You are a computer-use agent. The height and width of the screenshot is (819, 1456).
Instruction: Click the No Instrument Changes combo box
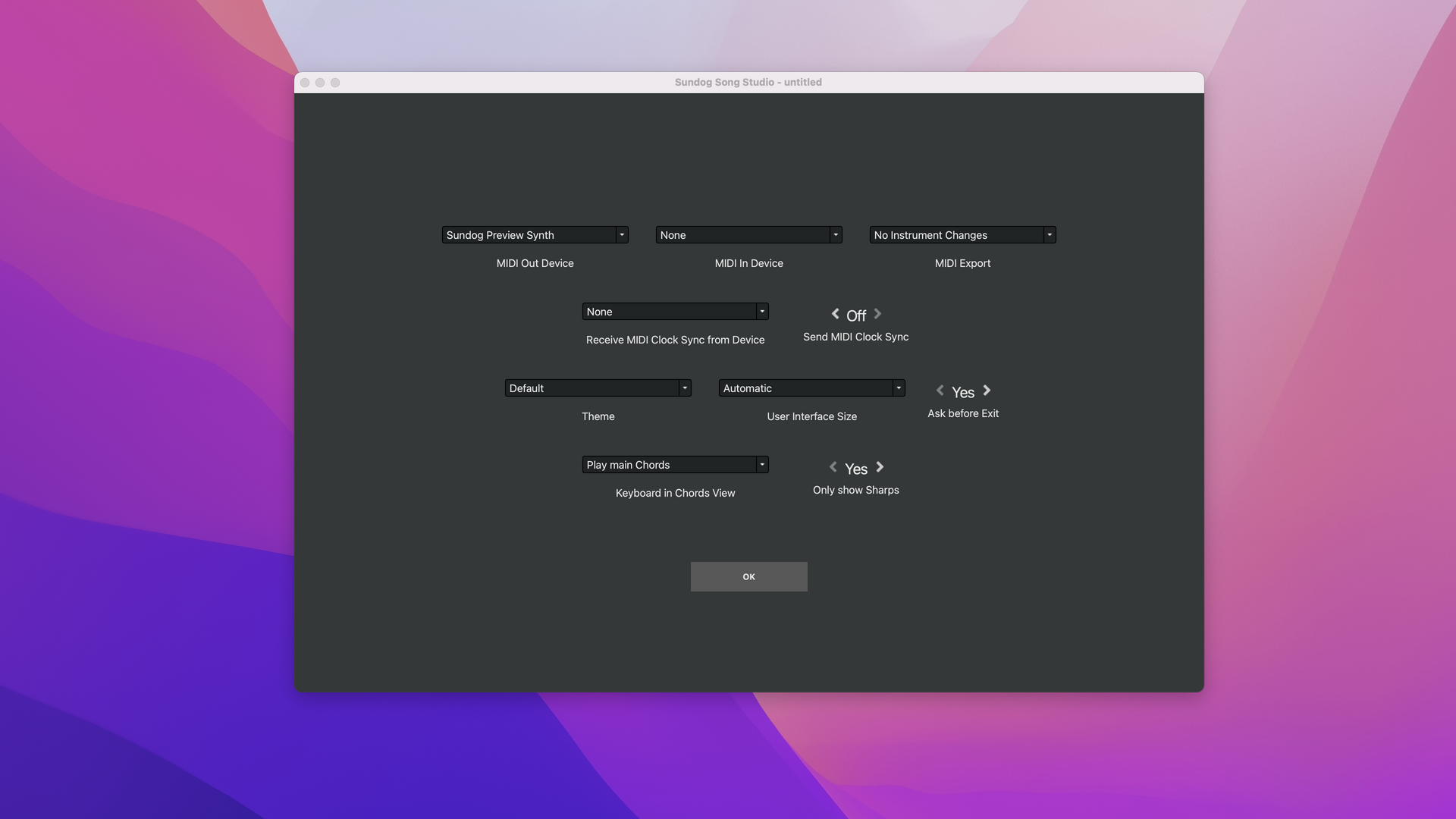(x=956, y=235)
